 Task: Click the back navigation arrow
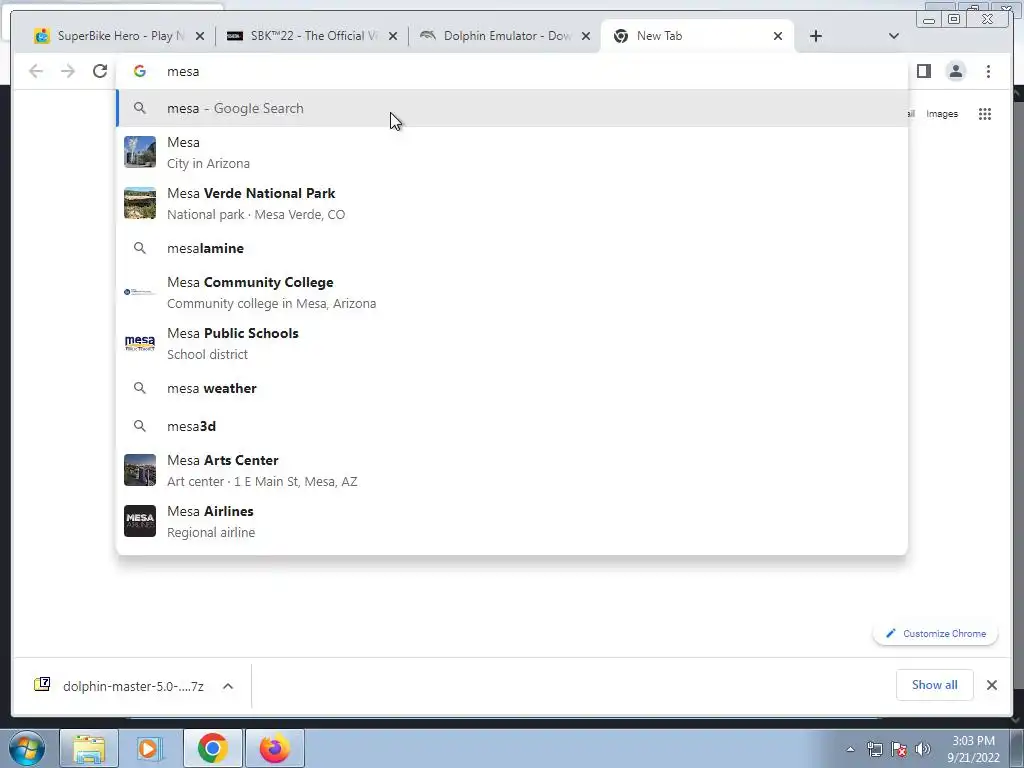(x=36, y=71)
